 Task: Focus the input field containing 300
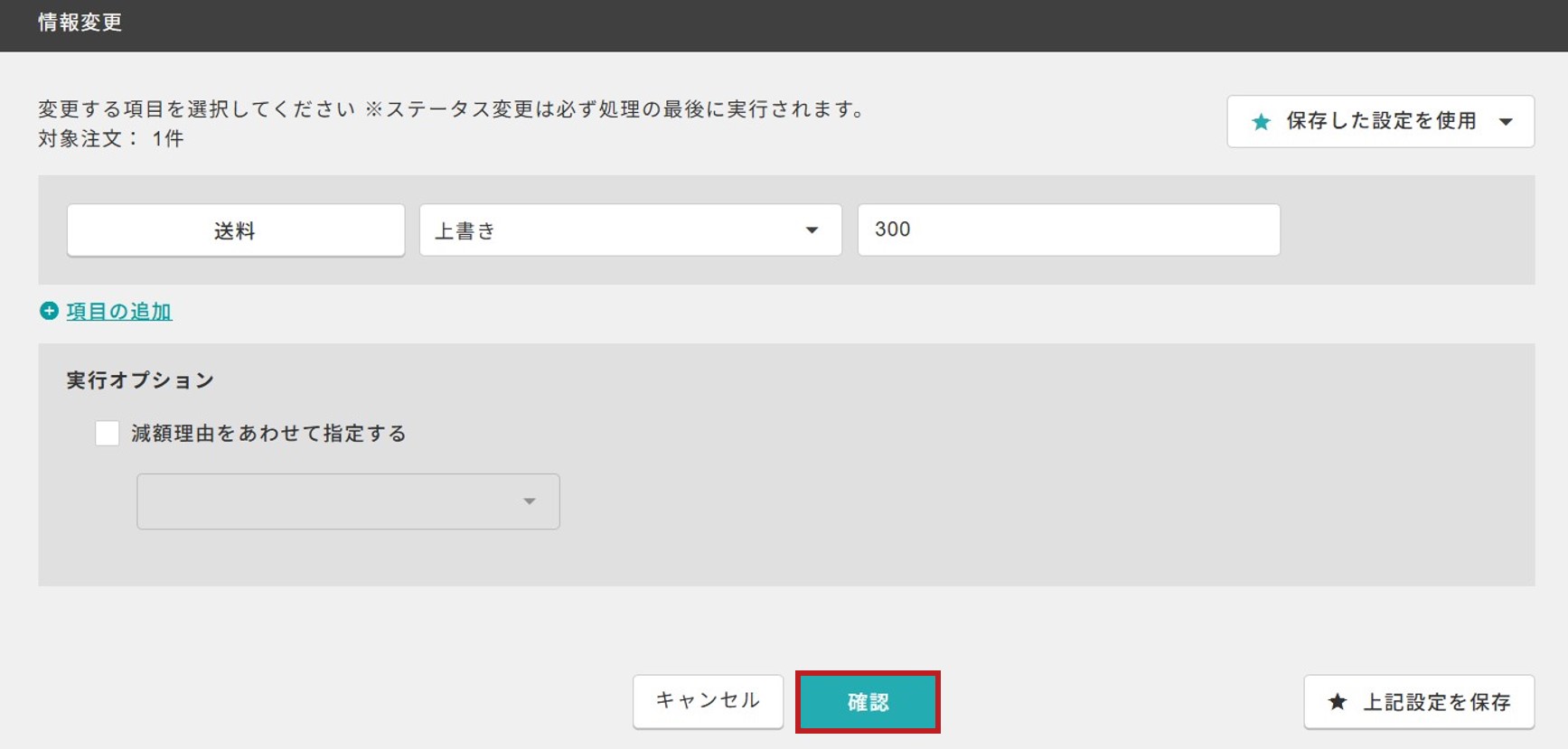point(1069,229)
